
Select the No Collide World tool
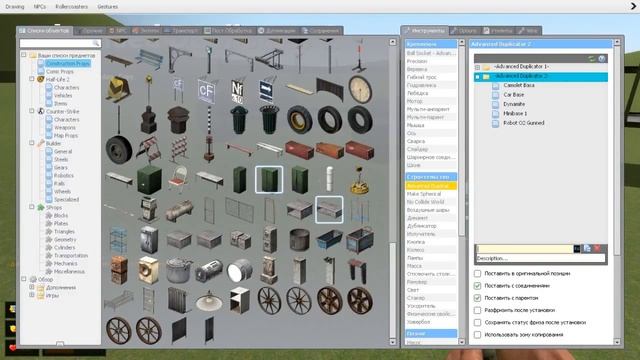[x=425, y=202]
